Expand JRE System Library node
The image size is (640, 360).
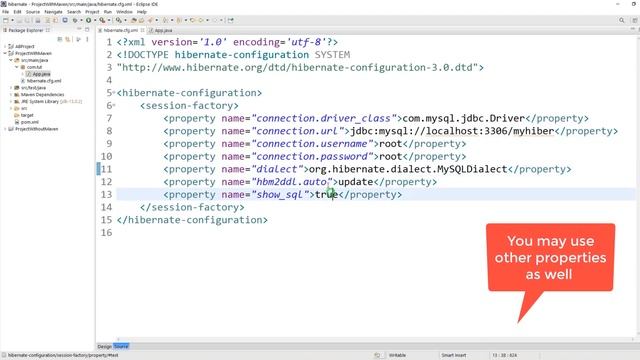coord(11,102)
